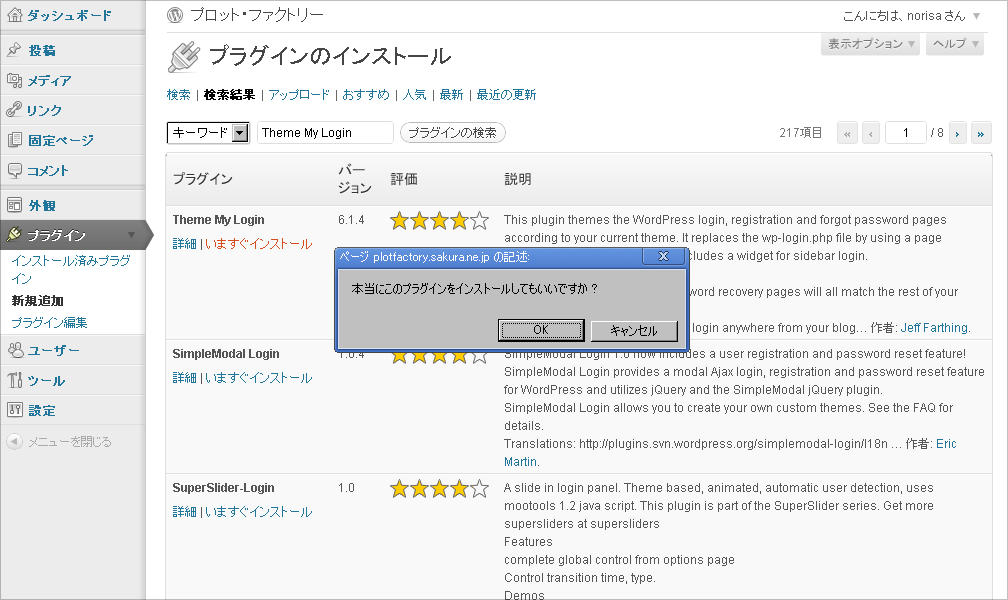
Task: Click the Appearance icon next to 外観
Action: [x=14, y=205]
